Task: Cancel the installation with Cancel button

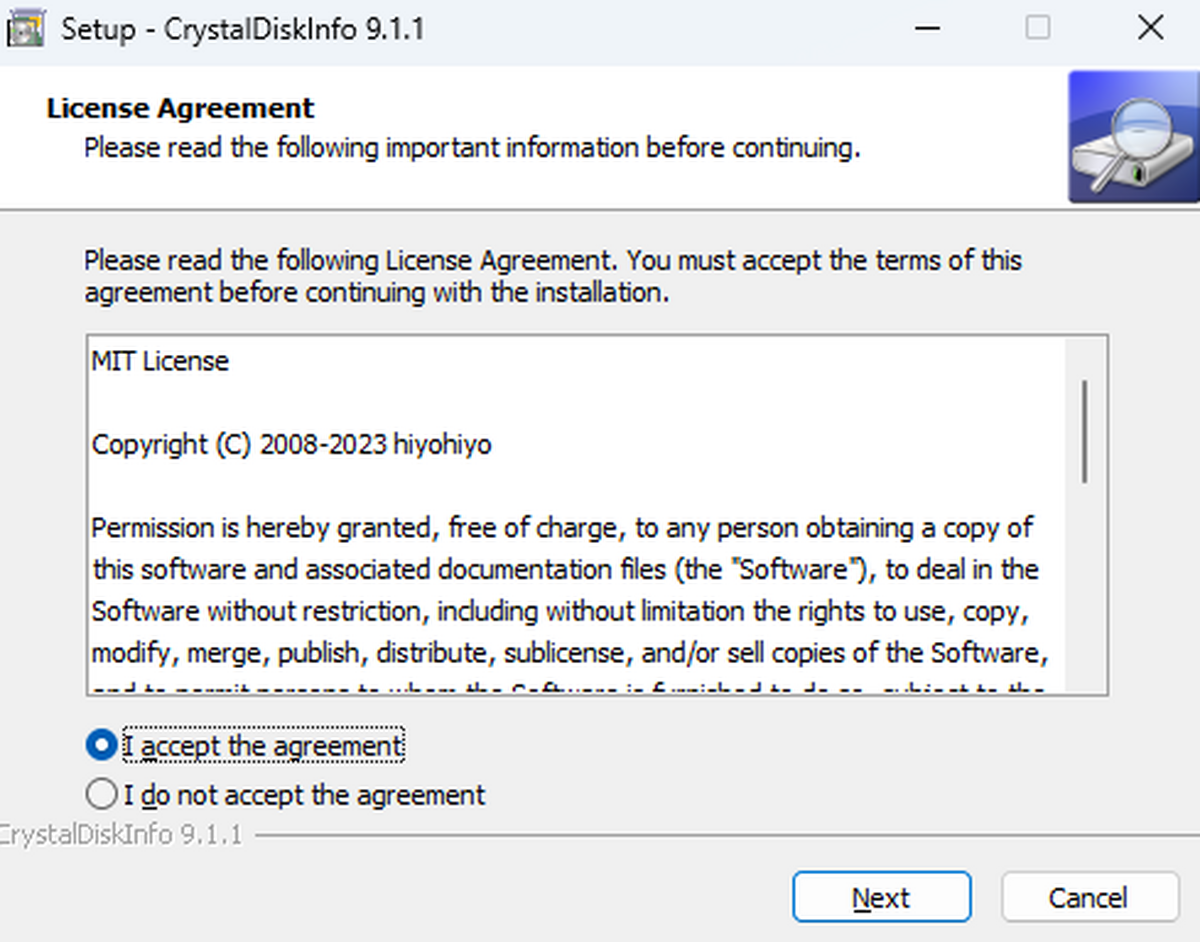Action: (1089, 897)
